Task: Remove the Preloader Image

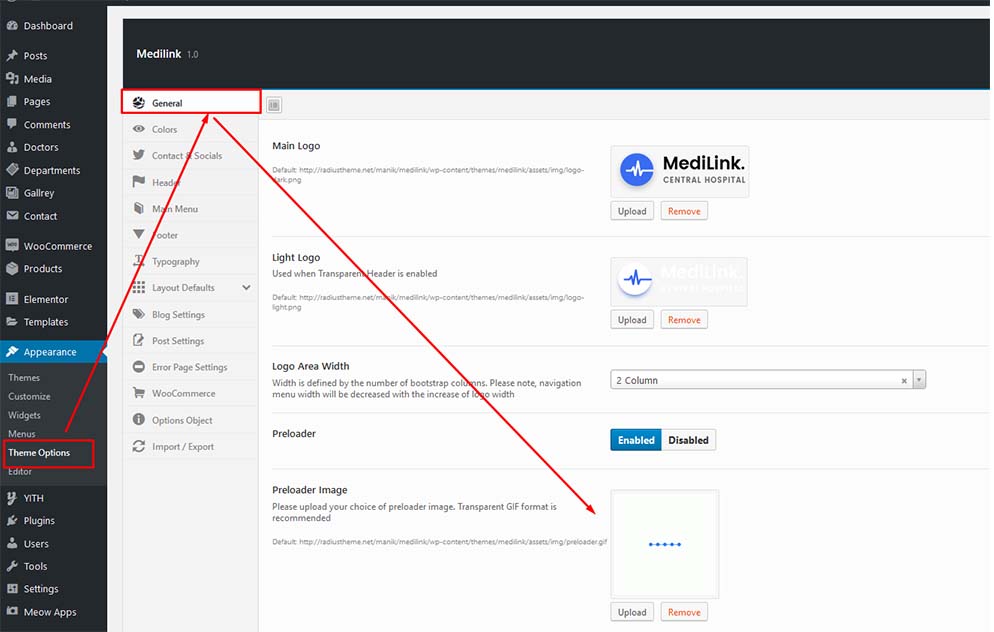Action: point(684,612)
